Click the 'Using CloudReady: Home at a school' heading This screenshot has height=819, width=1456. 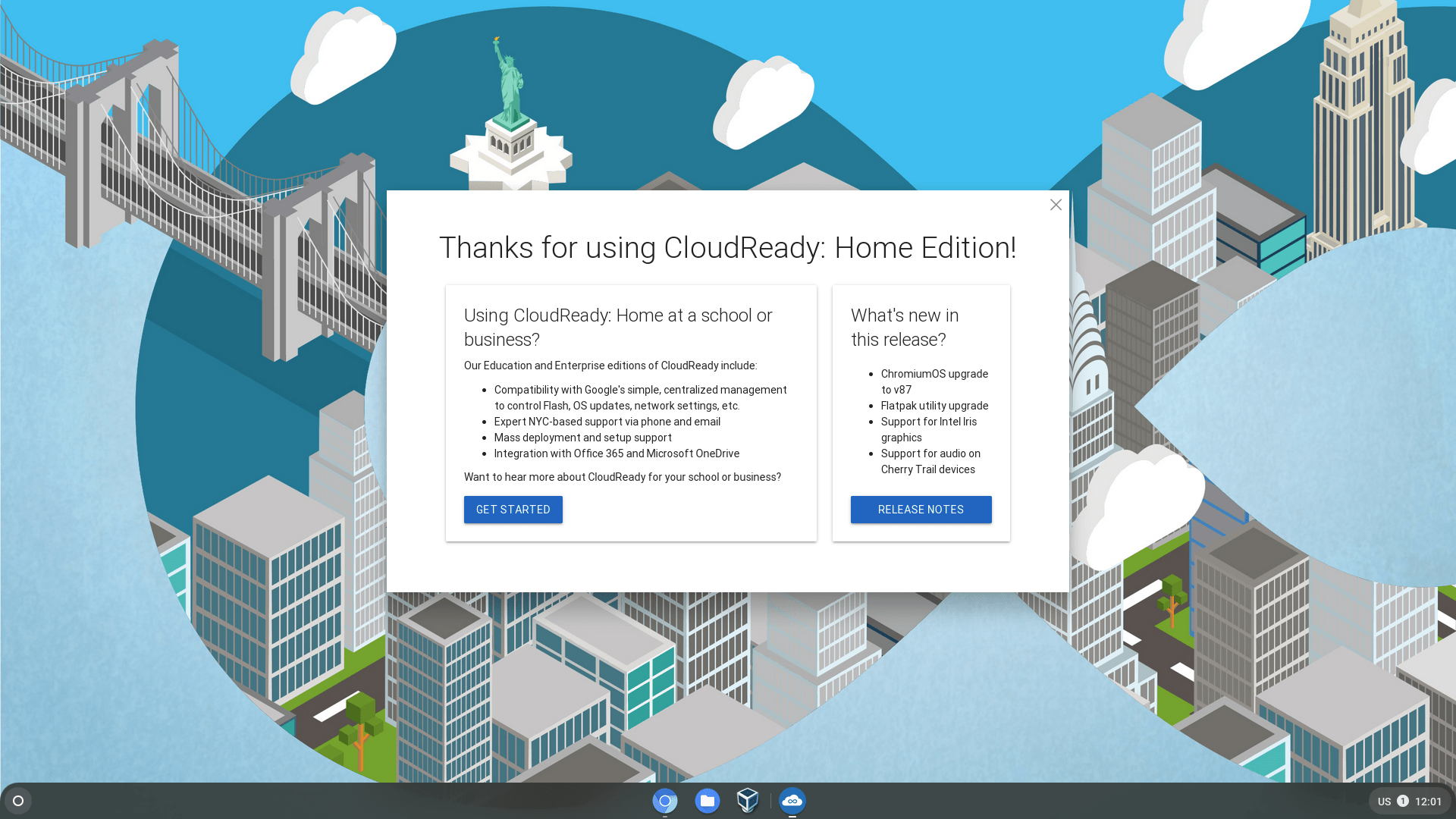617,328
